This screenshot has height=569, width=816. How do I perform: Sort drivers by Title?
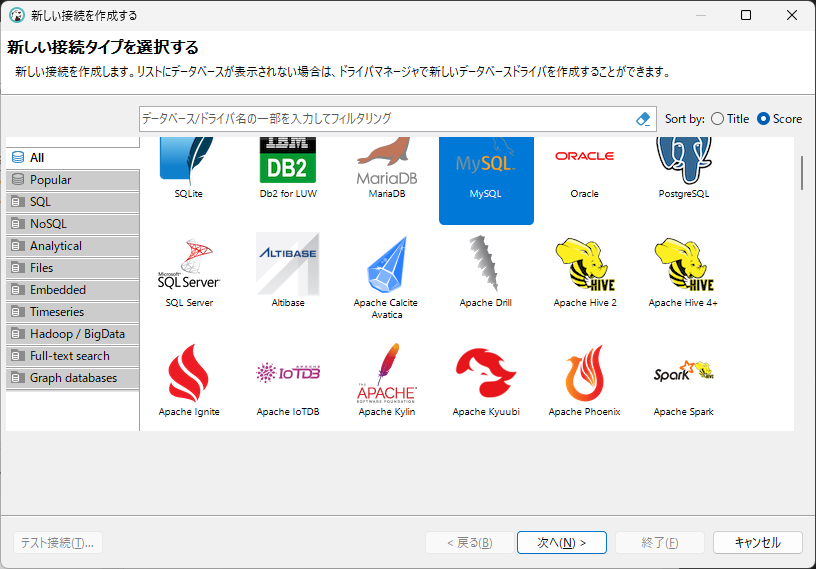730,119
